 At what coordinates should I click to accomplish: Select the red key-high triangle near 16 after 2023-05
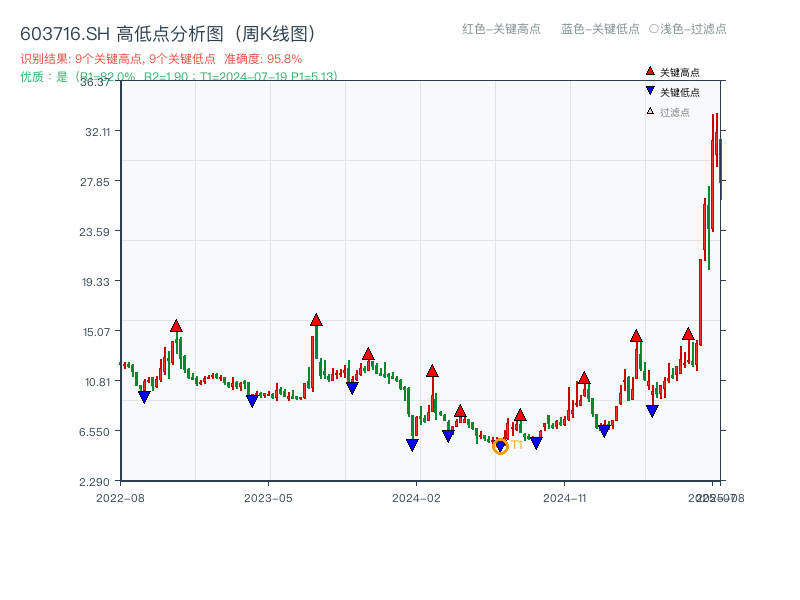pyautogui.click(x=316, y=320)
